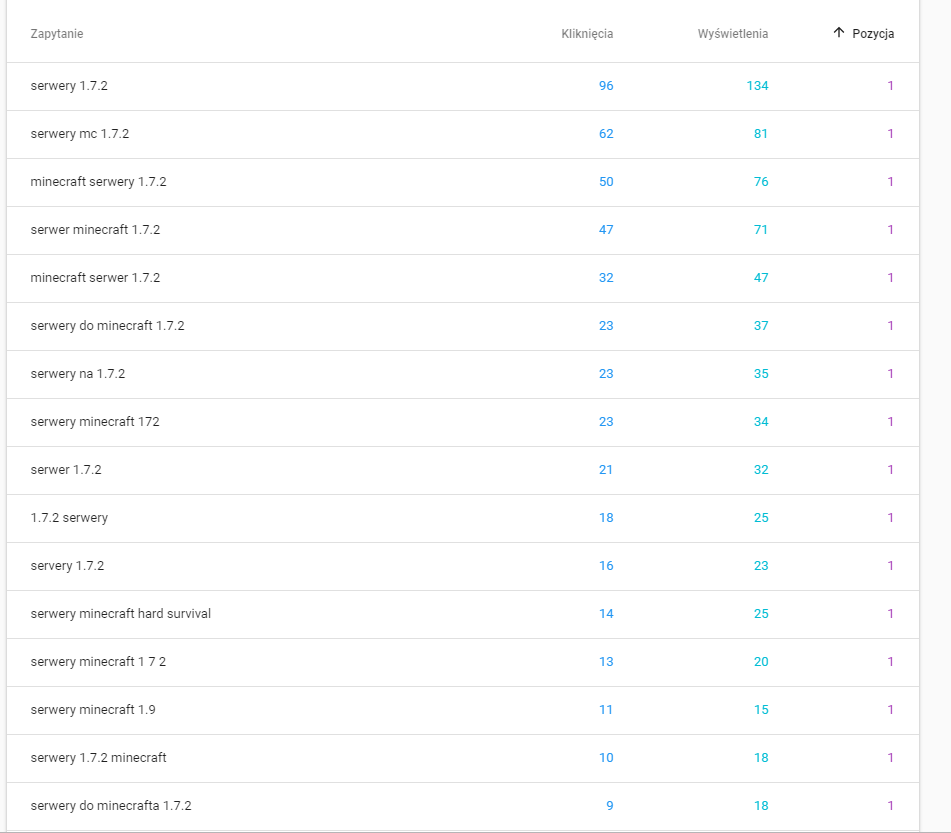This screenshot has height=833, width=951.
Task: Select the "serwery mc 1.7.2" query
Action: click(x=80, y=134)
